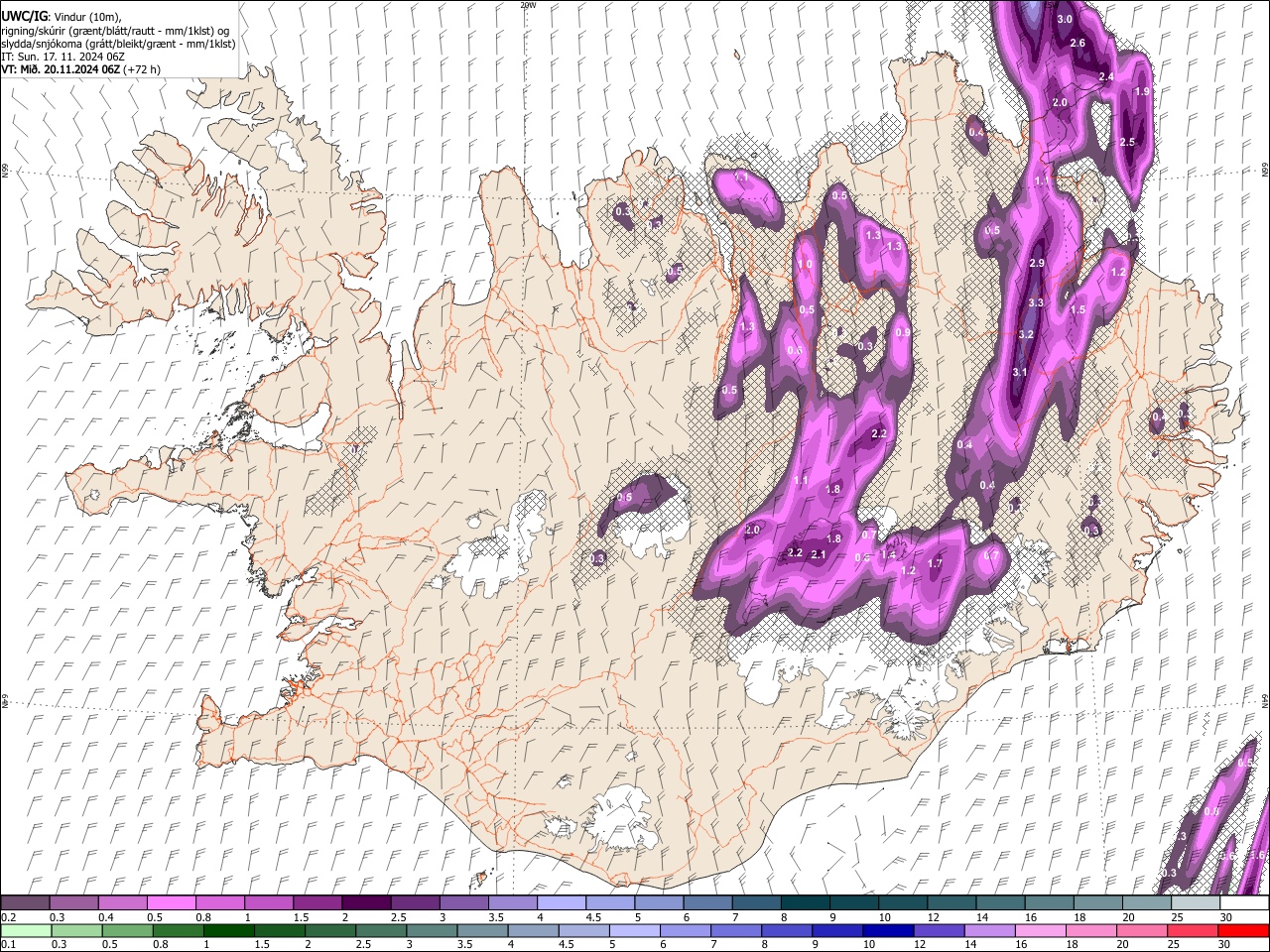
Task: Click the 3.3 snowfall value on the map
Action: (x=1036, y=302)
